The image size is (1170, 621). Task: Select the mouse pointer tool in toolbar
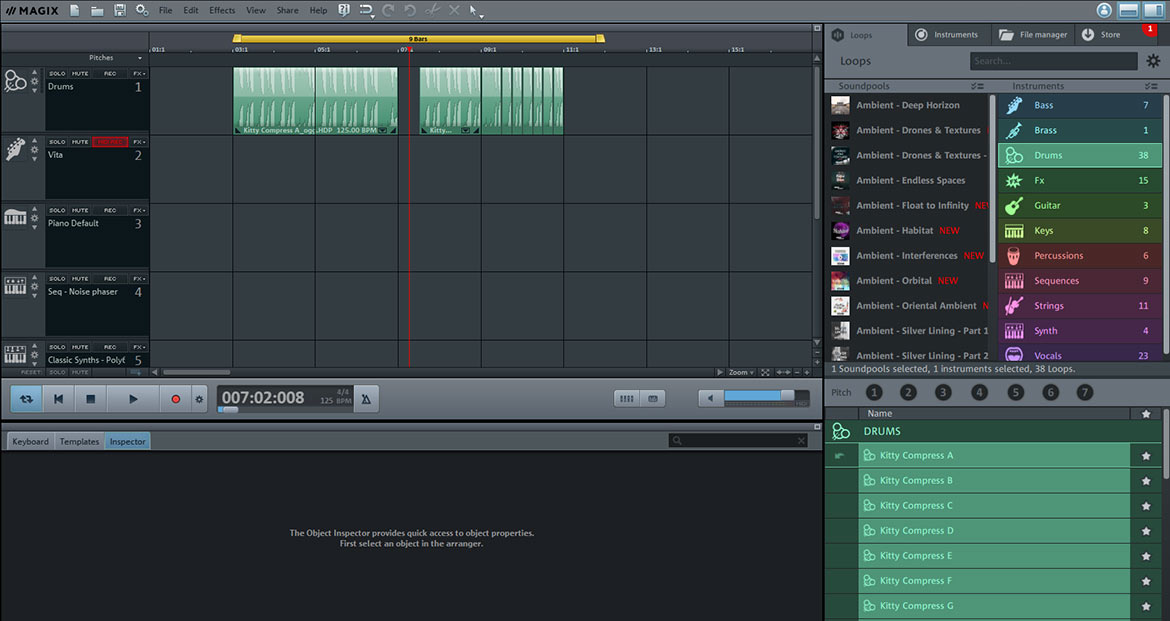472,11
